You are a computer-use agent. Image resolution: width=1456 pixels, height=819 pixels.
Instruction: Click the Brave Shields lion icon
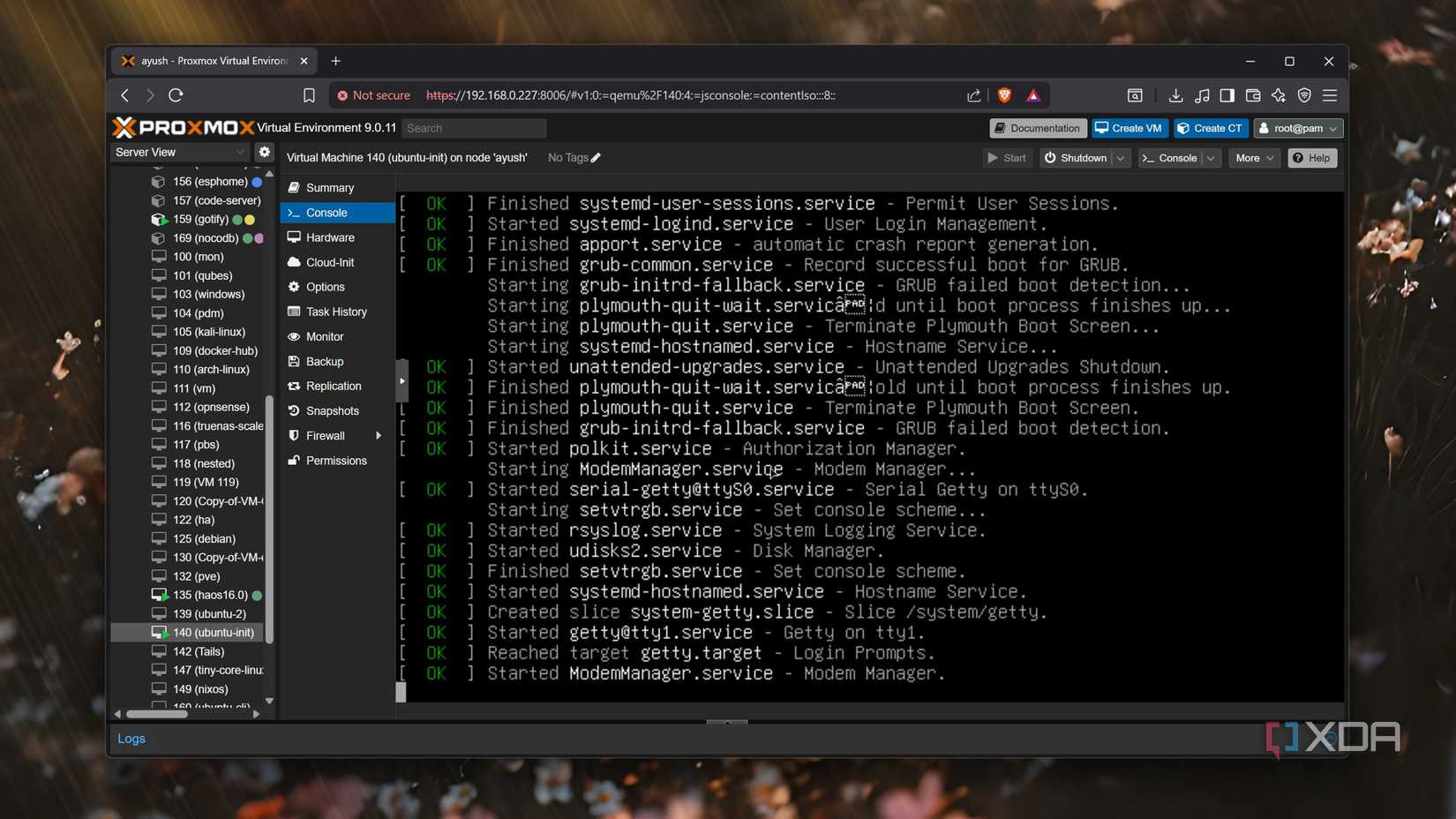1004,95
